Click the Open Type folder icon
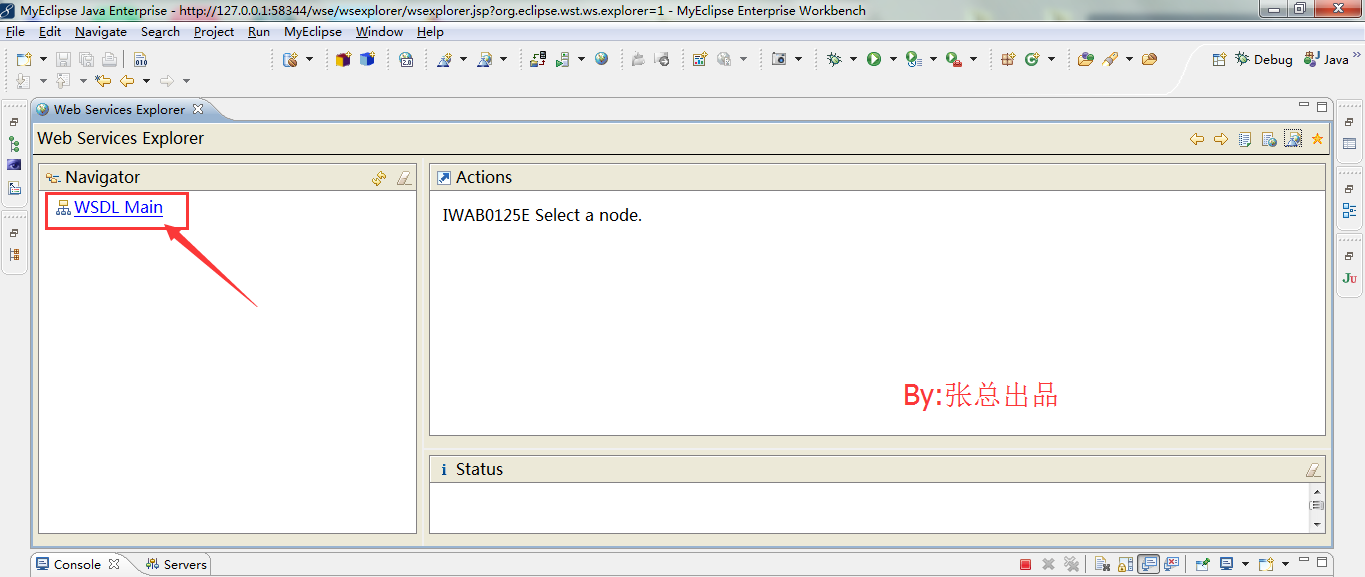The image size is (1365, 577). 1086,60
